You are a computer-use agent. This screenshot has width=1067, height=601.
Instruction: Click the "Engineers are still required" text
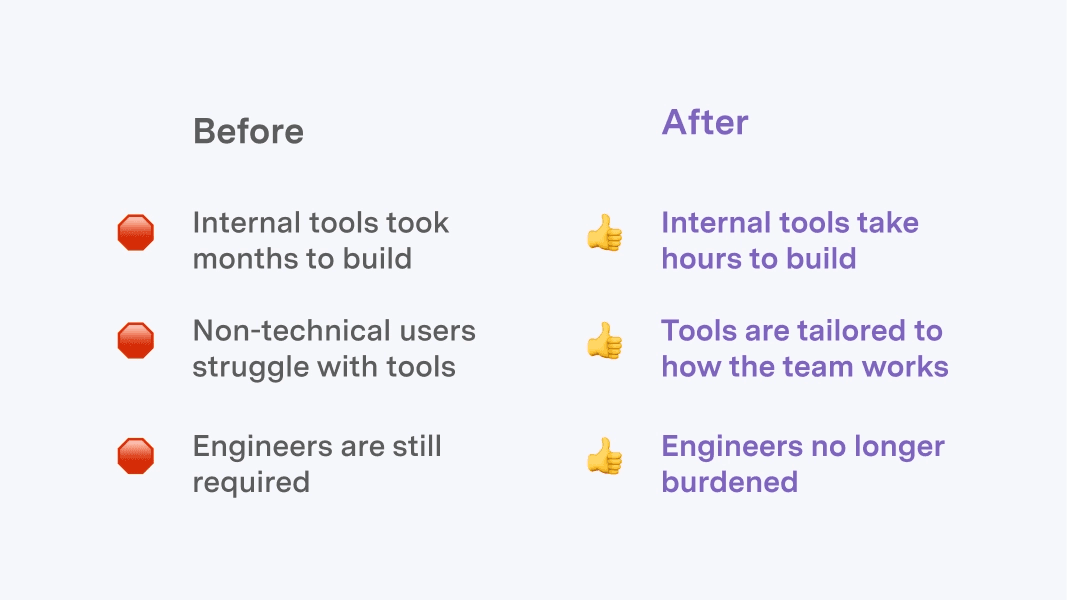click(x=316, y=464)
